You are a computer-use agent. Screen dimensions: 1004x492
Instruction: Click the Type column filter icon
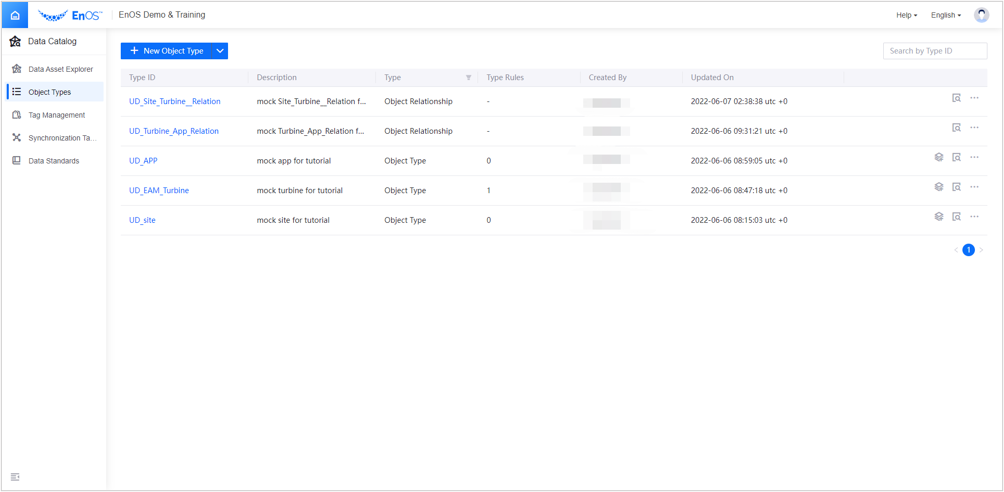468,78
